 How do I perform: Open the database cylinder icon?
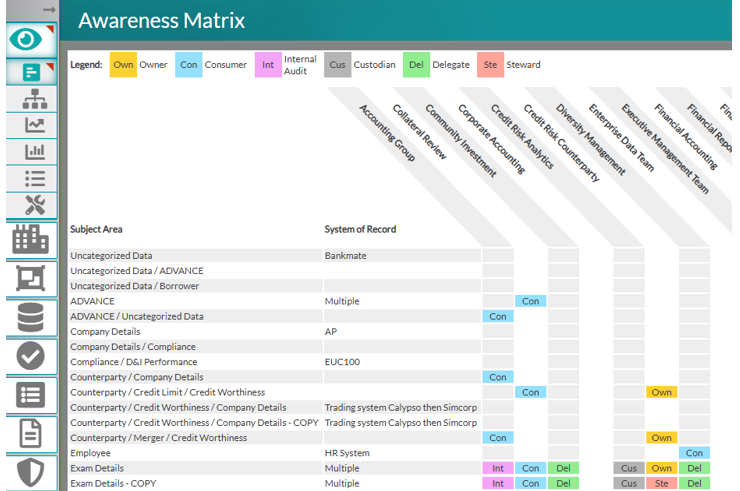pos(30,317)
